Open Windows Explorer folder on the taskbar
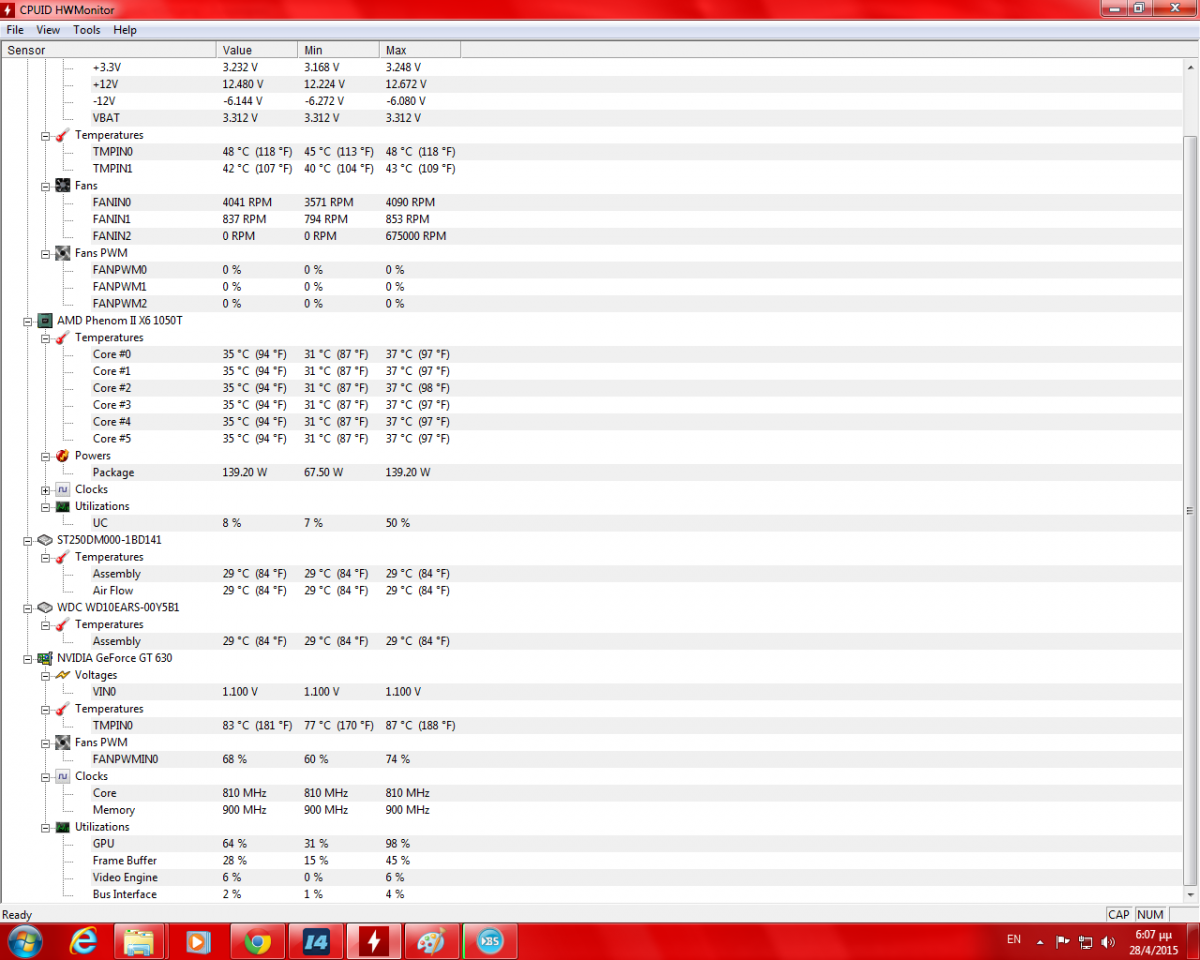 click(140, 941)
